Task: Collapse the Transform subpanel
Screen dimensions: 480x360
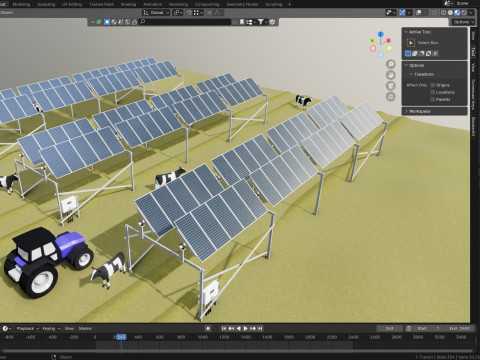Action: [x=411, y=74]
